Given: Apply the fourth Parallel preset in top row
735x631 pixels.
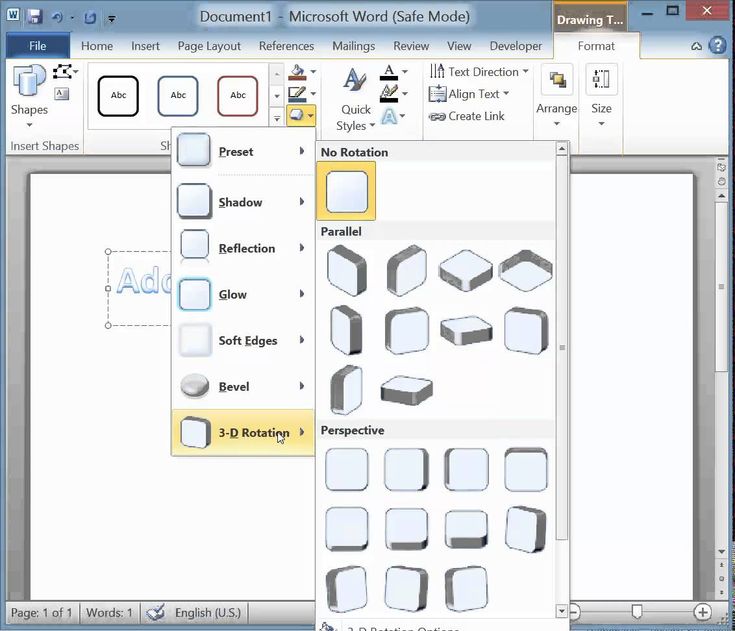Looking at the screenshot, I should pos(525,270).
